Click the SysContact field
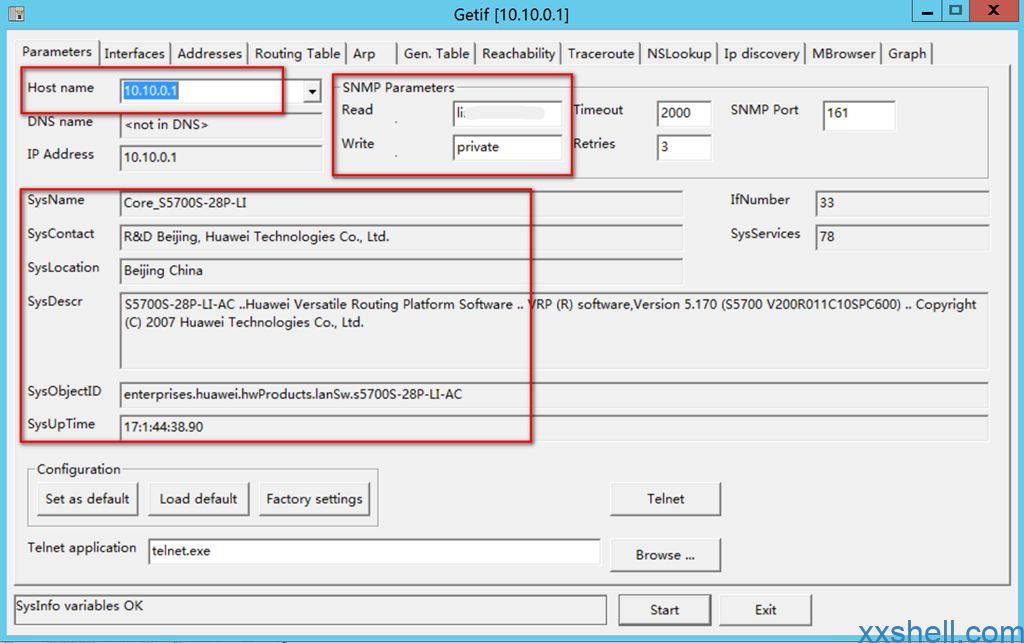1024x643 pixels. tap(402, 237)
